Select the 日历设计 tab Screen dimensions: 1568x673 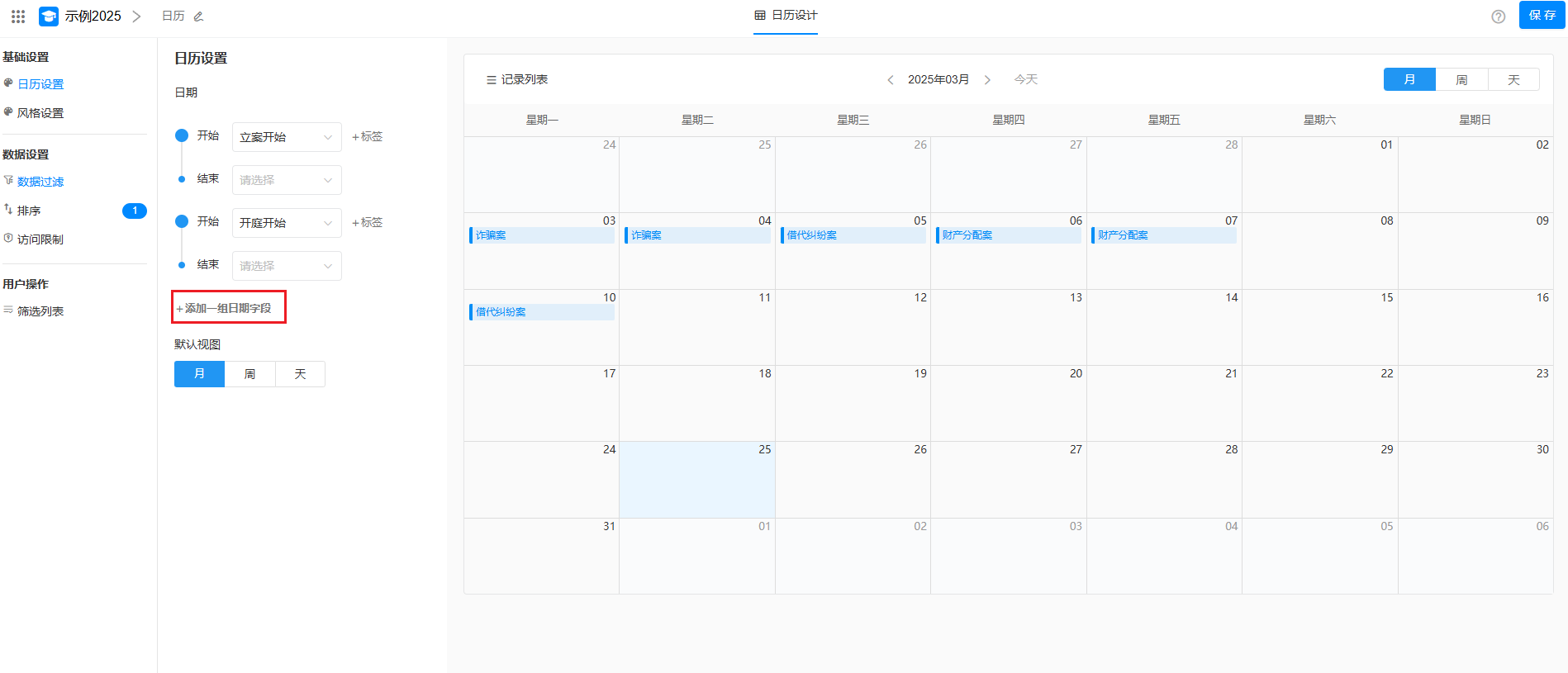click(786, 16)
